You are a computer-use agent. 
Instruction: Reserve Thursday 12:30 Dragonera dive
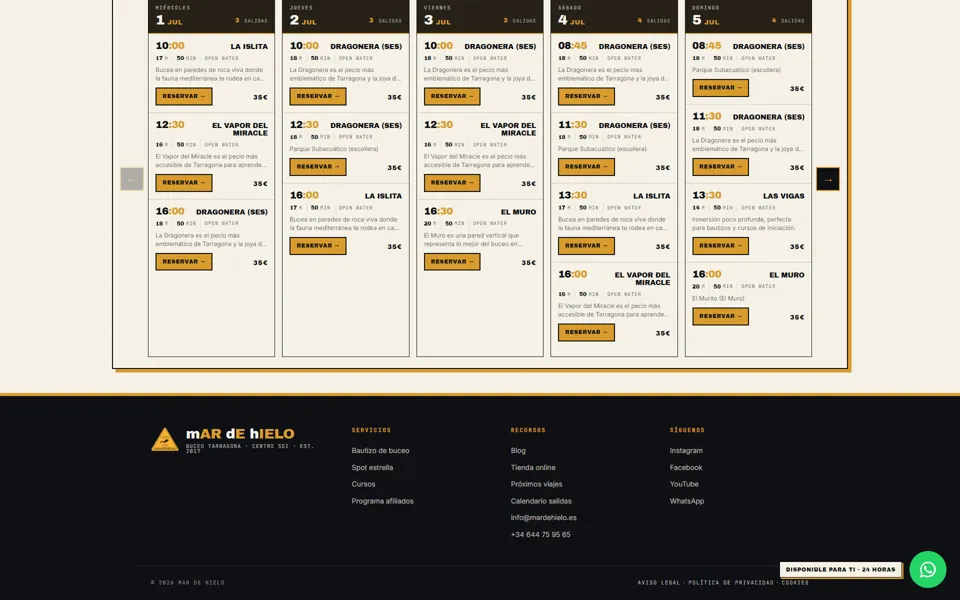[x=318, y=167]
